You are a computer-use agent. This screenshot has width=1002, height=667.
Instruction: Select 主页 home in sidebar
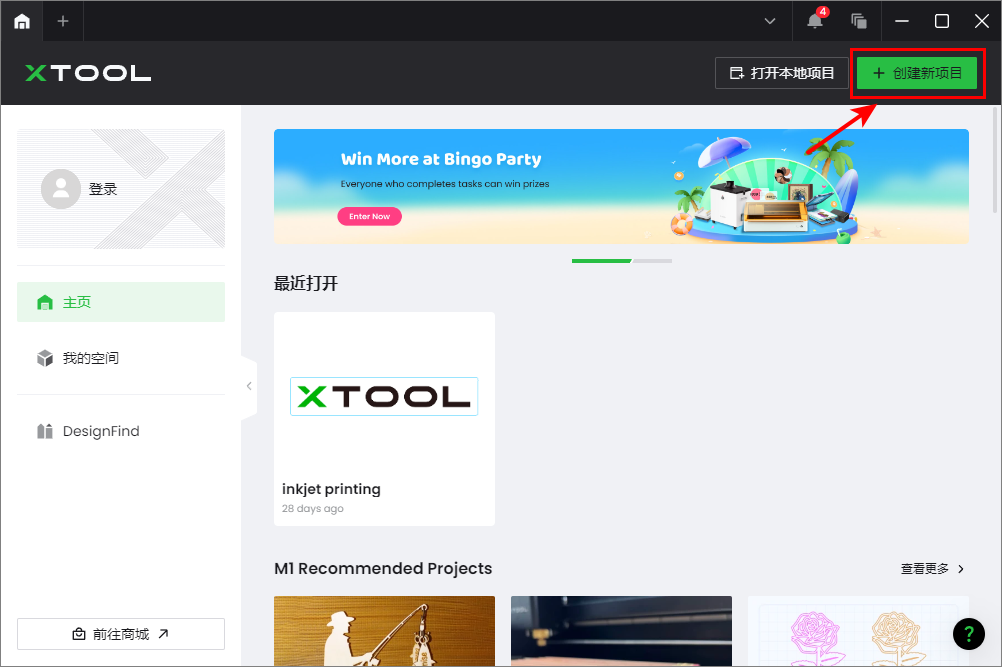(121, 302)
